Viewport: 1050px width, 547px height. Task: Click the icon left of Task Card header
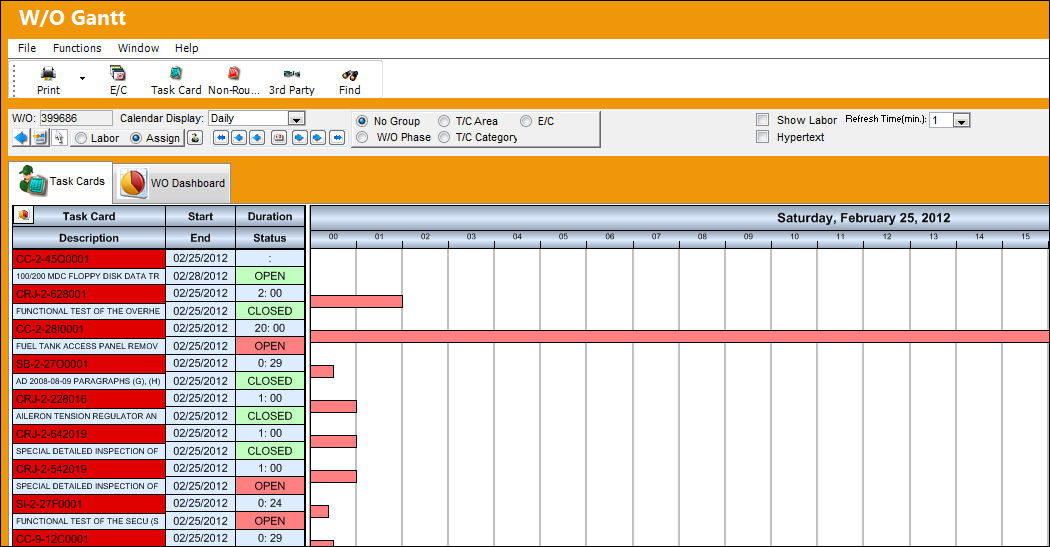click(x=23, y=216)
